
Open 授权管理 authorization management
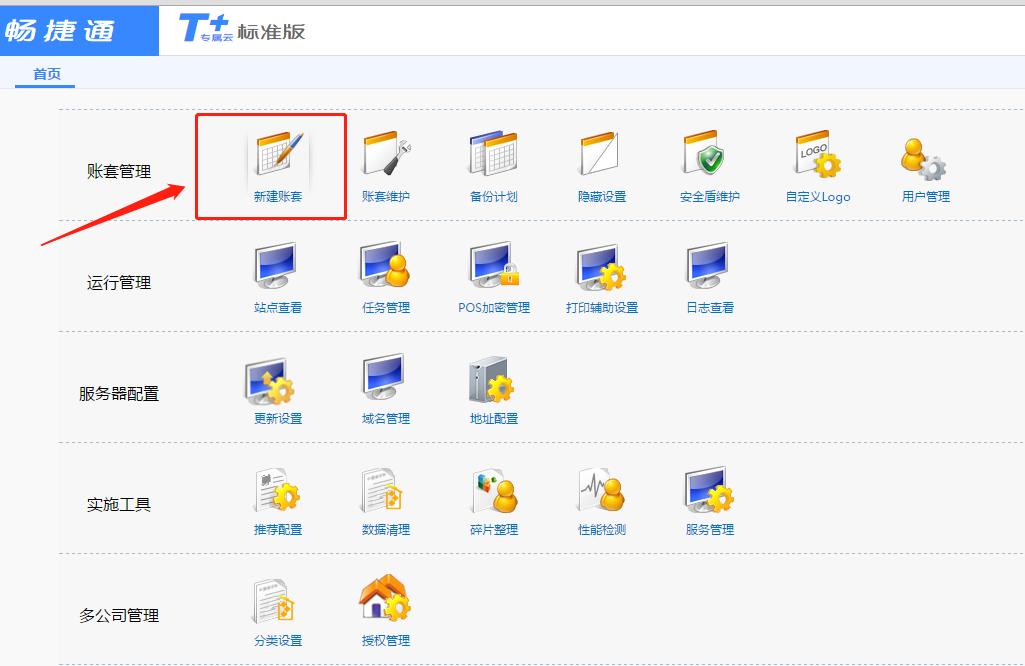(x=385, y=602)
